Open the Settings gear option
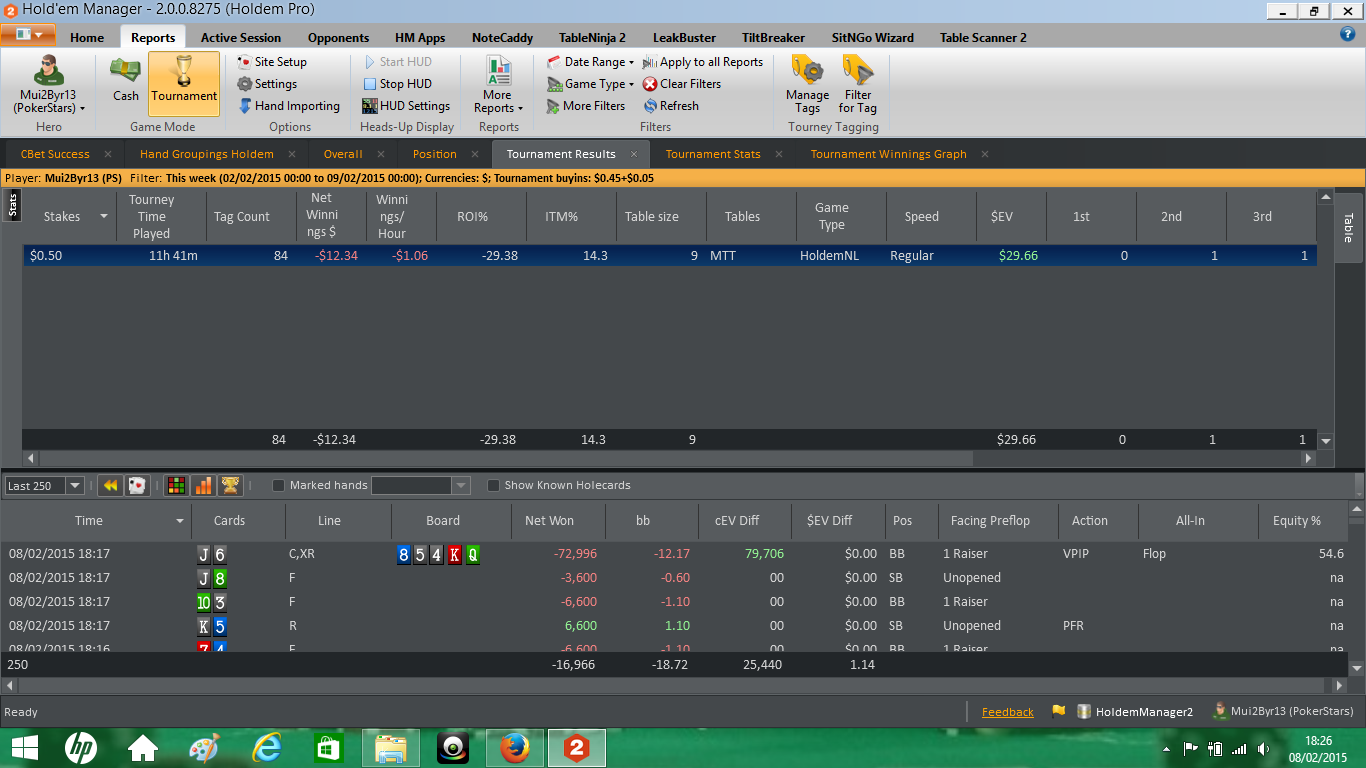Image resolution: width=1366 pixels, height=768 pixels. pos(267,84)
